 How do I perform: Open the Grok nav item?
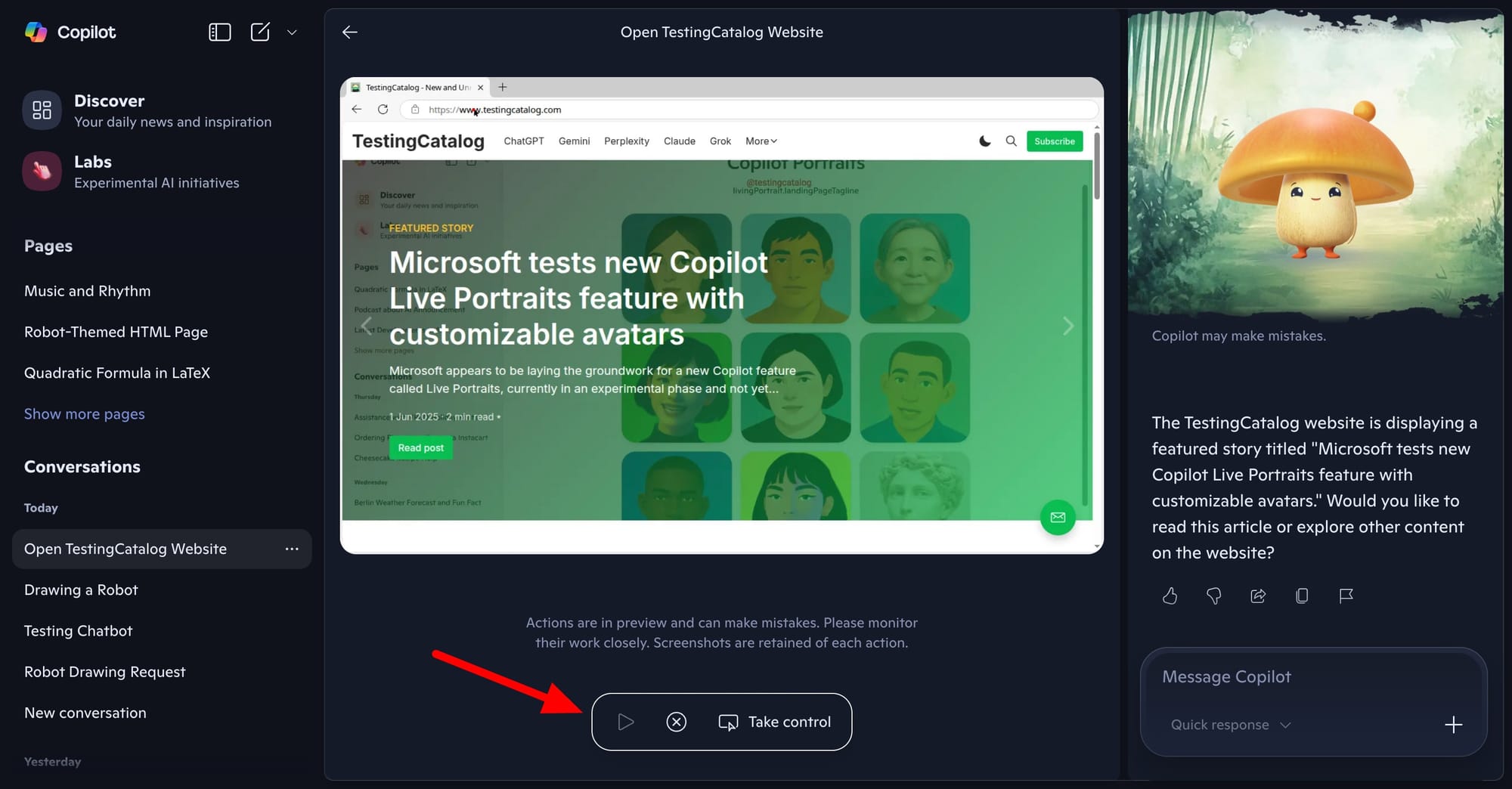tap(720, 141)
